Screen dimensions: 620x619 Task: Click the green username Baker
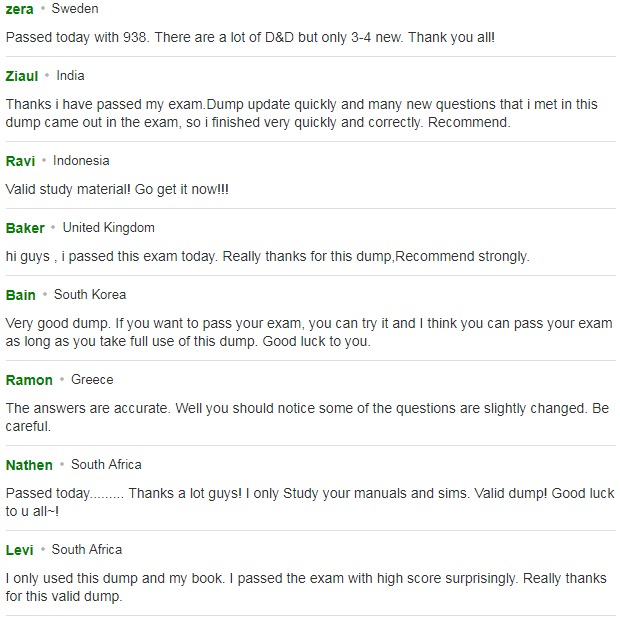click(x=25, y=228)
